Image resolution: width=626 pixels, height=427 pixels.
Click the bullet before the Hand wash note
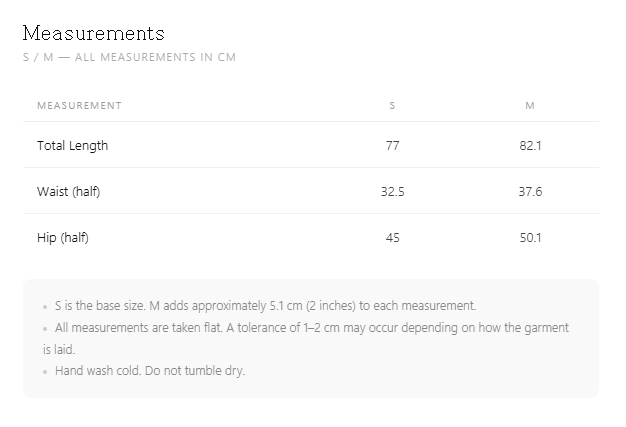pyautogui.click(x=45, y=372)
